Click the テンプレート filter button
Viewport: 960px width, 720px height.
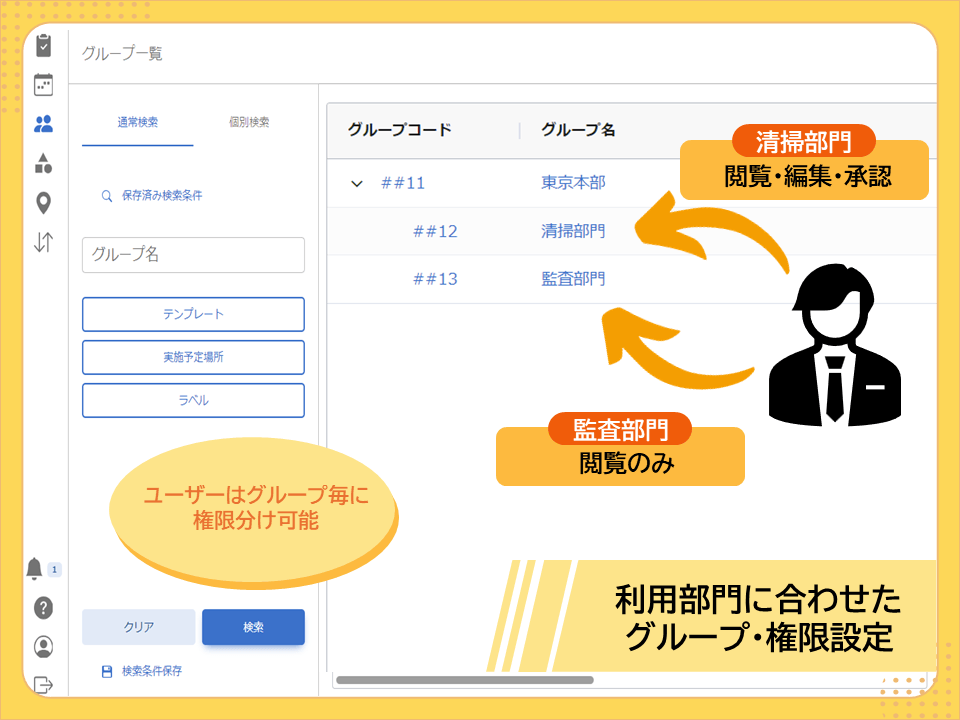(x=193, y=314)
